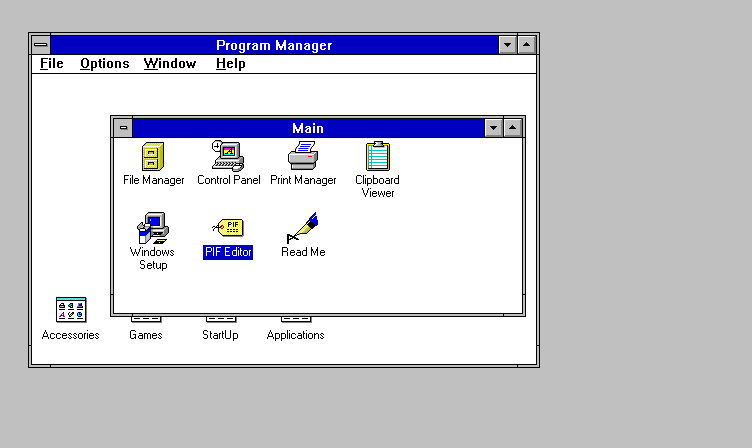This screenshot has height=448, width=752.
Task: Select the Control Panel icon
Action: click(x=228, y=156)
